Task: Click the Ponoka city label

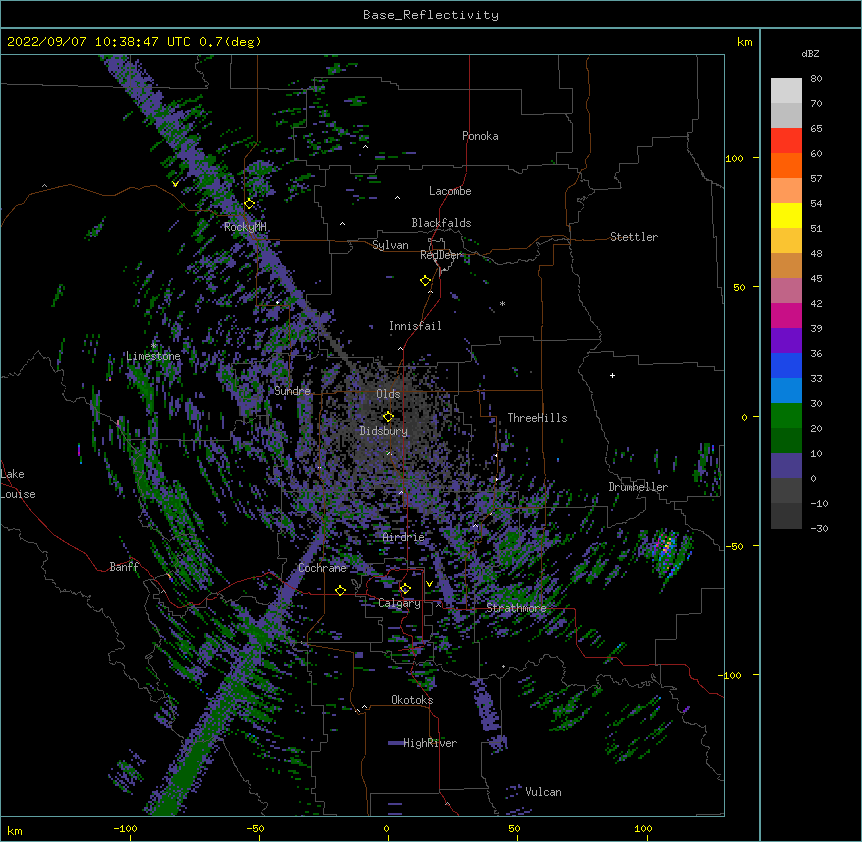Action: point(480,136)
